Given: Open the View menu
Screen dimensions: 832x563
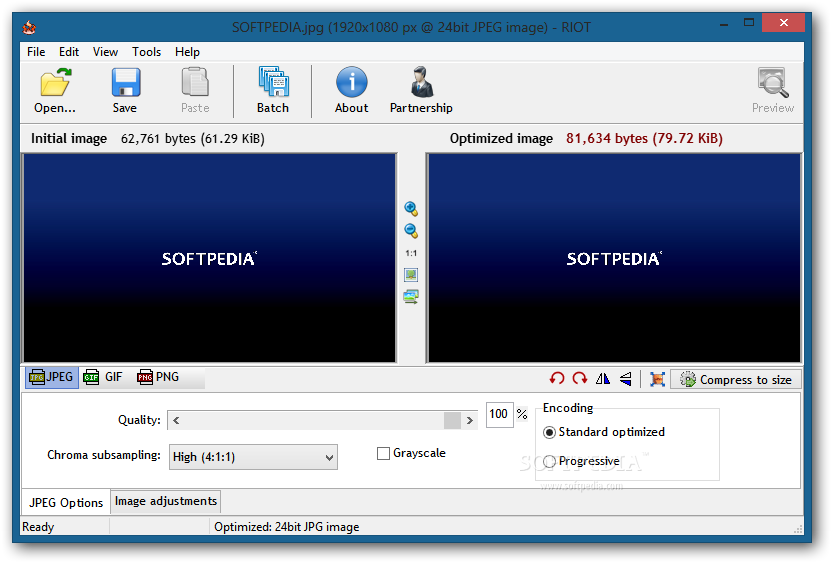Looking at the screenshot, I should tap(105, 52).
